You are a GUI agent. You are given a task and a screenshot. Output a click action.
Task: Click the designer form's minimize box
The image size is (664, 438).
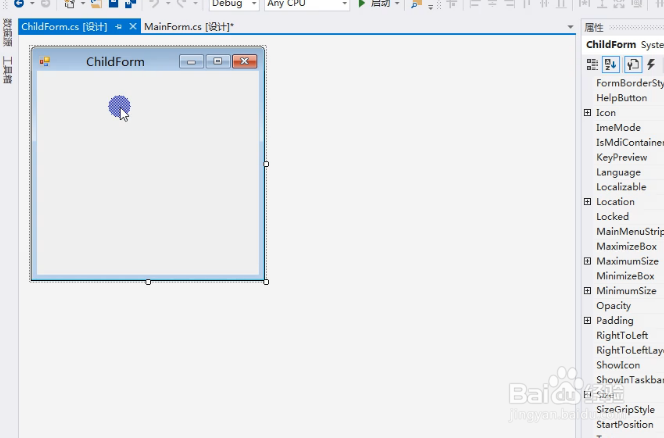(x=191, y=61)
